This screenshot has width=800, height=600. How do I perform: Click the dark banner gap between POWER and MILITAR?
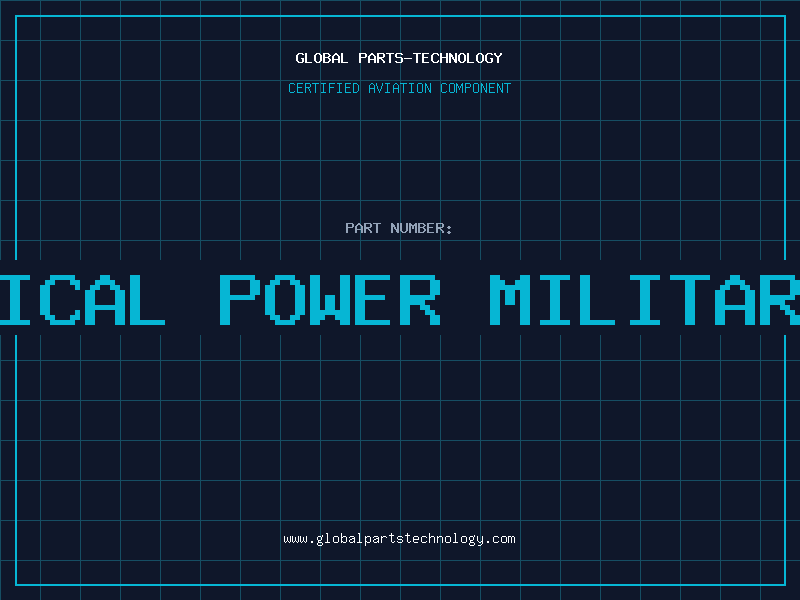pyautogui.click(x=465, y=300)
